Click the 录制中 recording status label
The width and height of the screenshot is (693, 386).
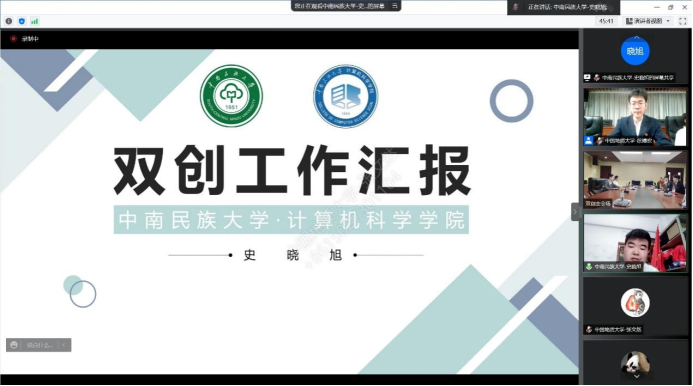(x=30, y=39)
